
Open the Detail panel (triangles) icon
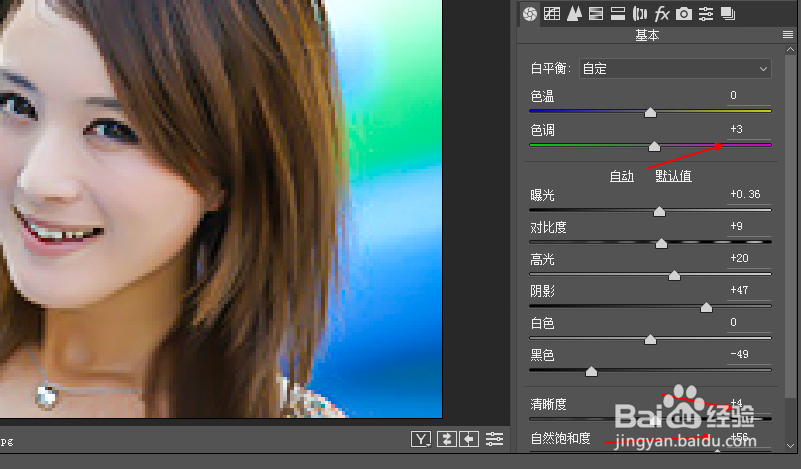pyautogui.click(x=574, y=14)
